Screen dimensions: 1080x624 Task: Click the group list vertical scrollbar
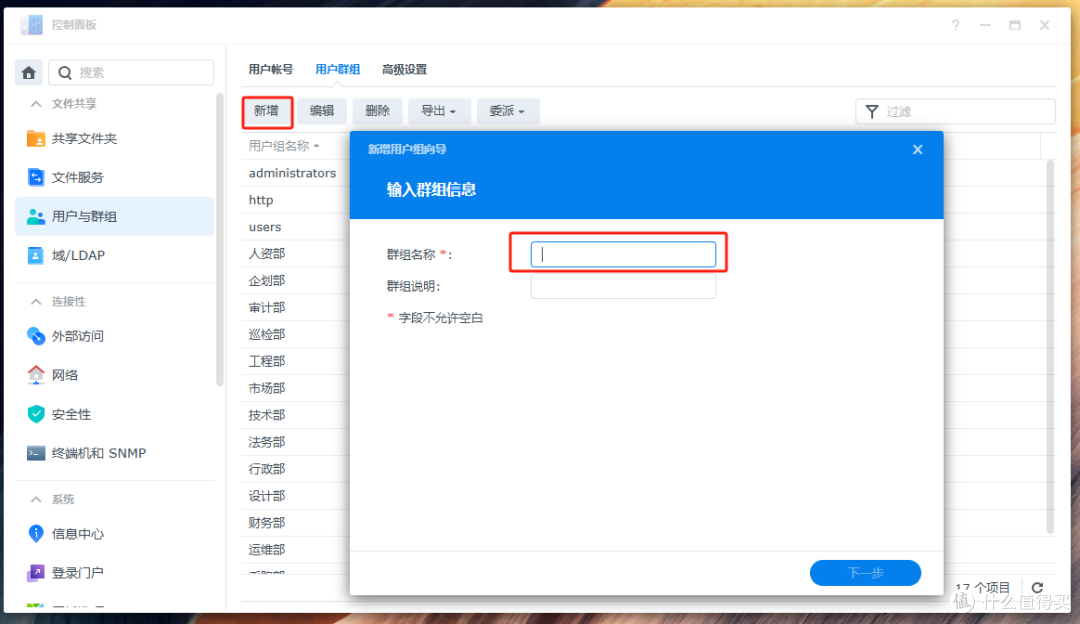point(1050,346)
